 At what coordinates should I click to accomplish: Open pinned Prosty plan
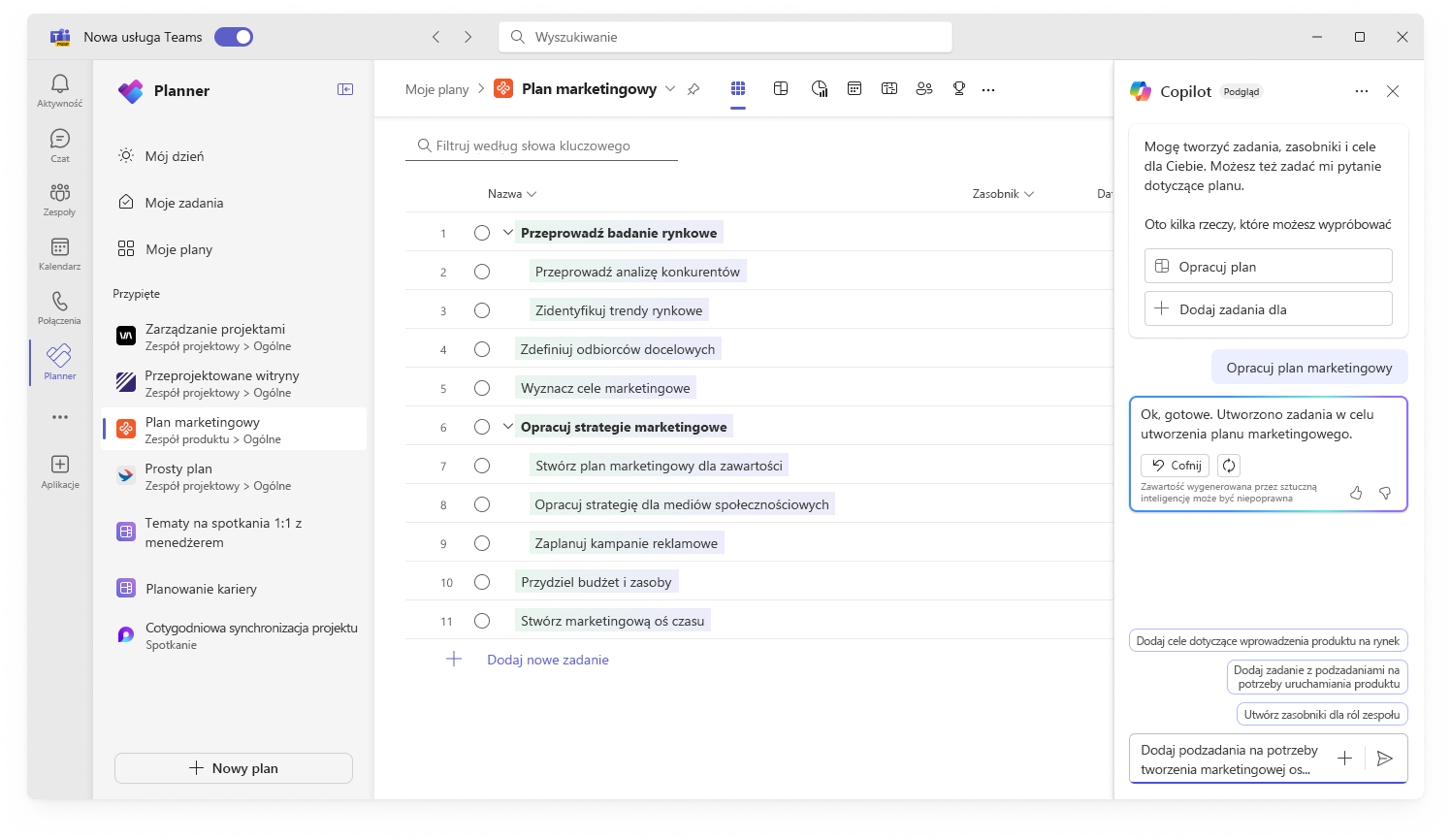(x=234, y=476)
